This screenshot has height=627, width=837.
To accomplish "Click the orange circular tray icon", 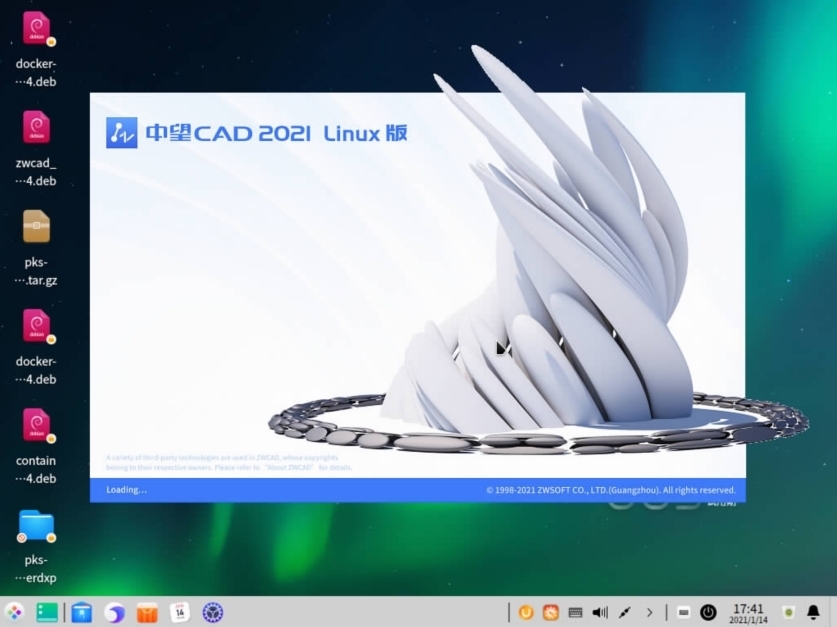I will click(526, 613).
